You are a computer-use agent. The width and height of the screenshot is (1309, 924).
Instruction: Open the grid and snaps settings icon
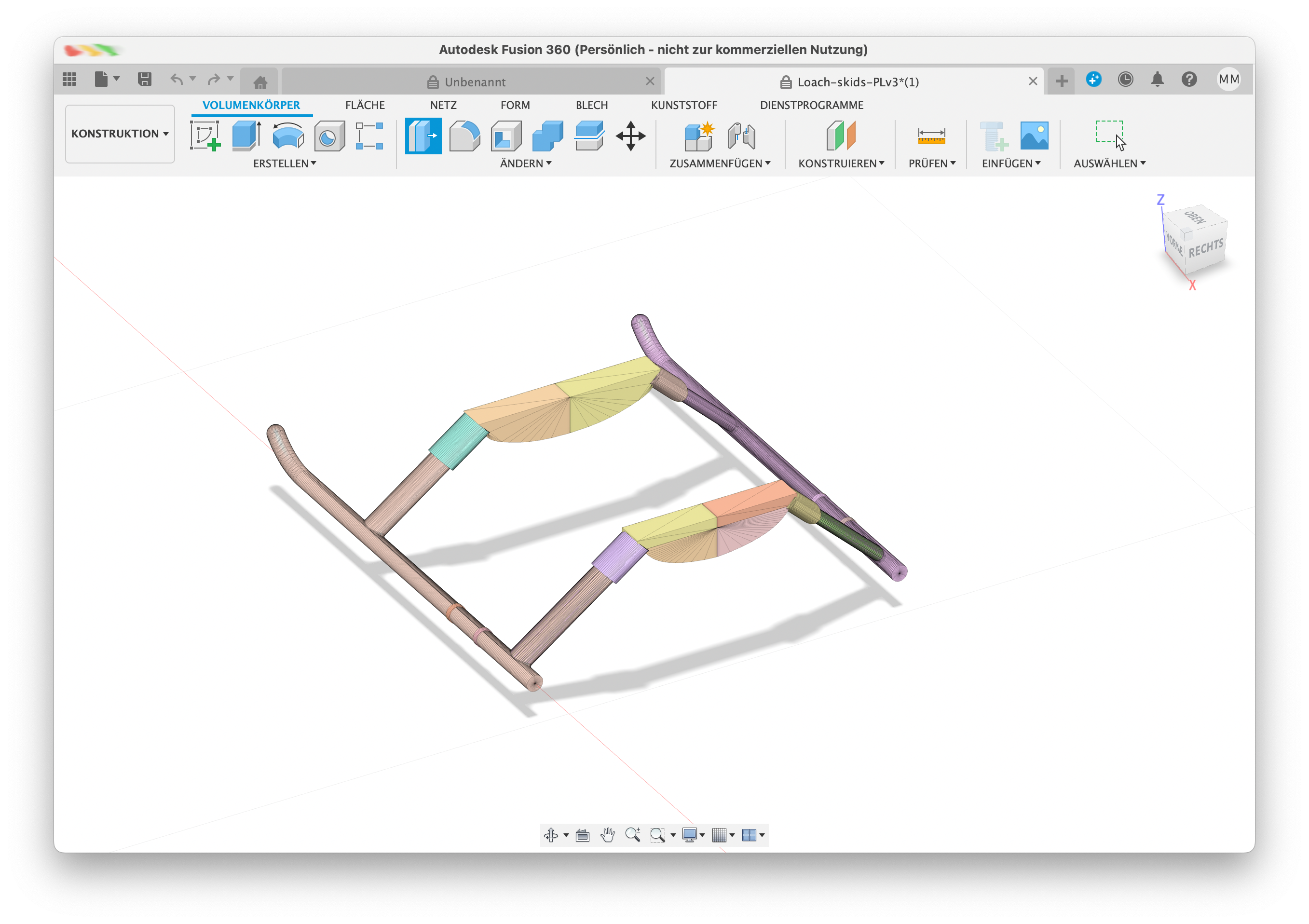[x=720, y=835]
